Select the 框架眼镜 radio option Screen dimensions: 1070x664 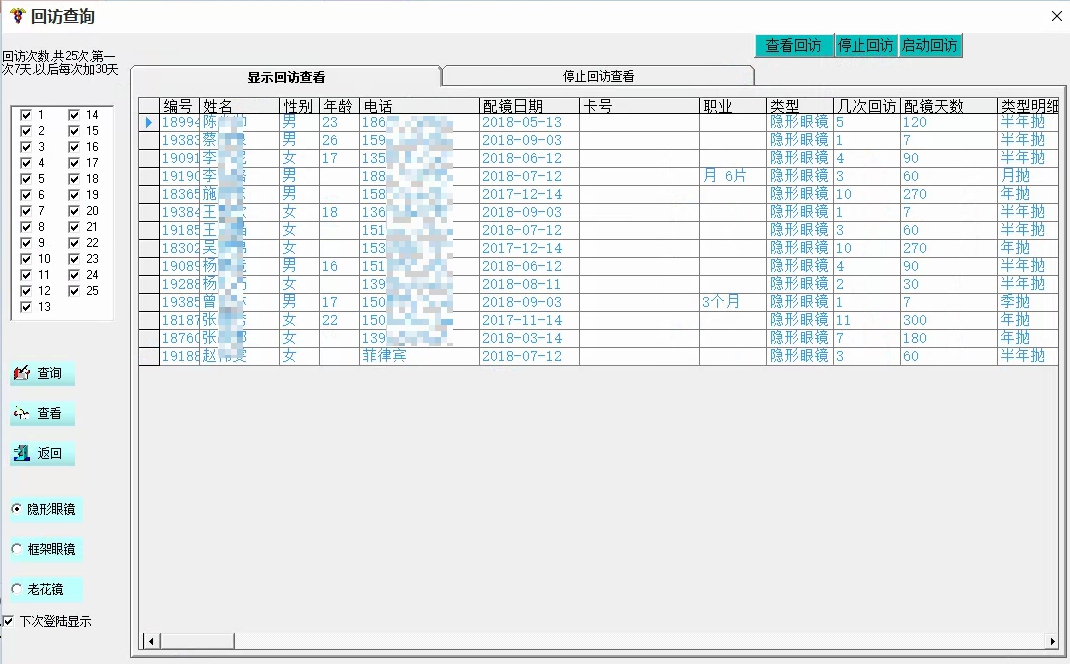17,549
